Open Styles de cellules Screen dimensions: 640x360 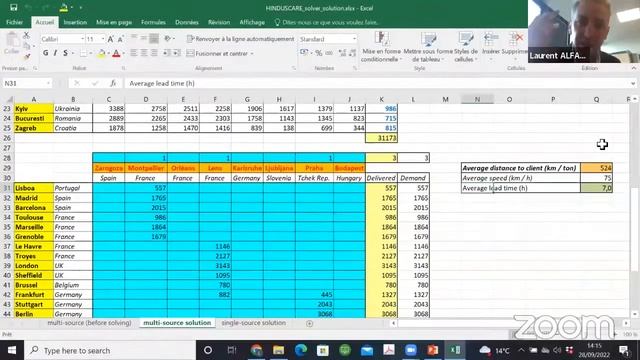(465, 47)
